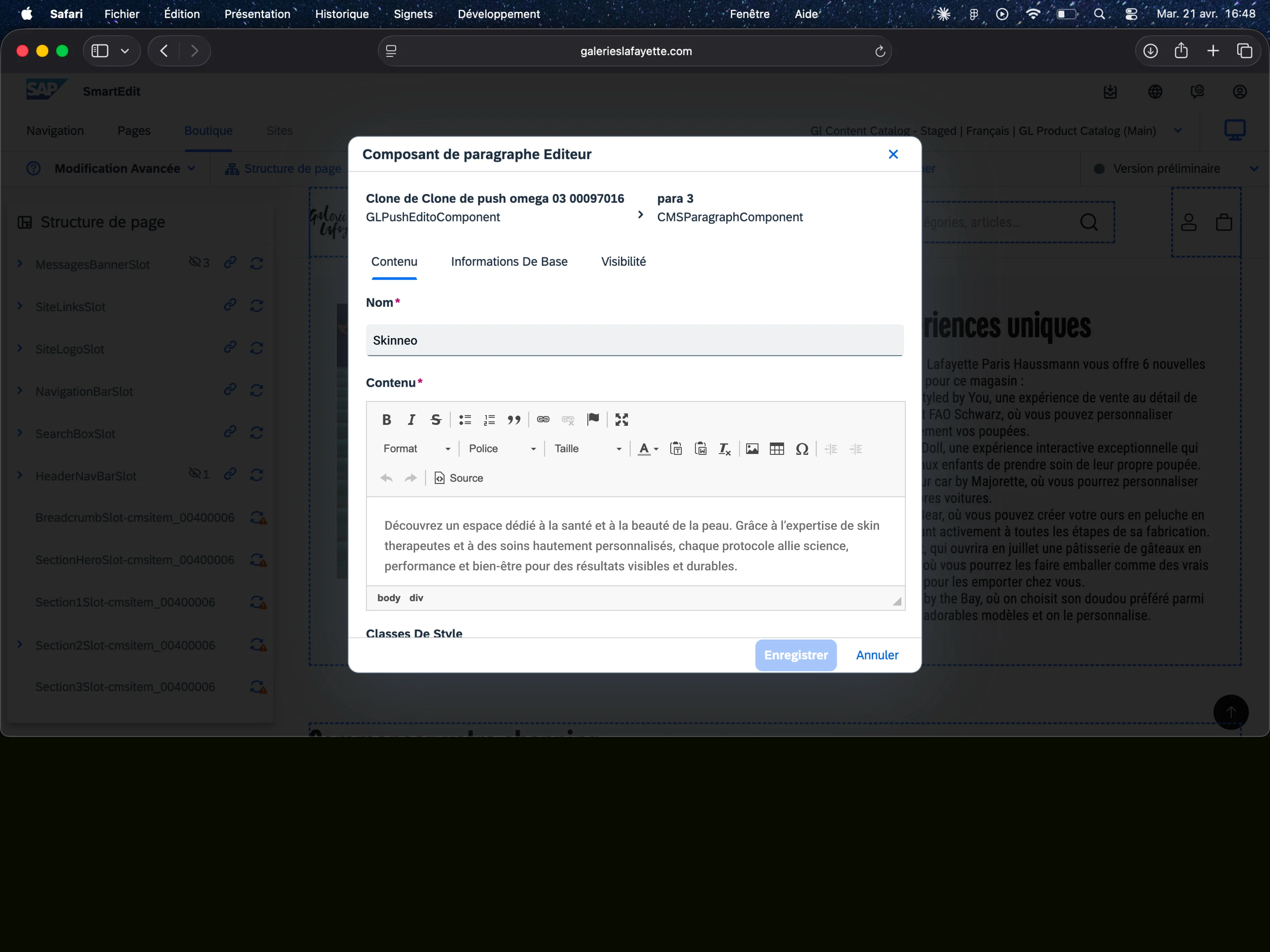Open the Navigation tab in SmartEdit
Viewport: 1270px width, 952px height.
coord(55,131)
